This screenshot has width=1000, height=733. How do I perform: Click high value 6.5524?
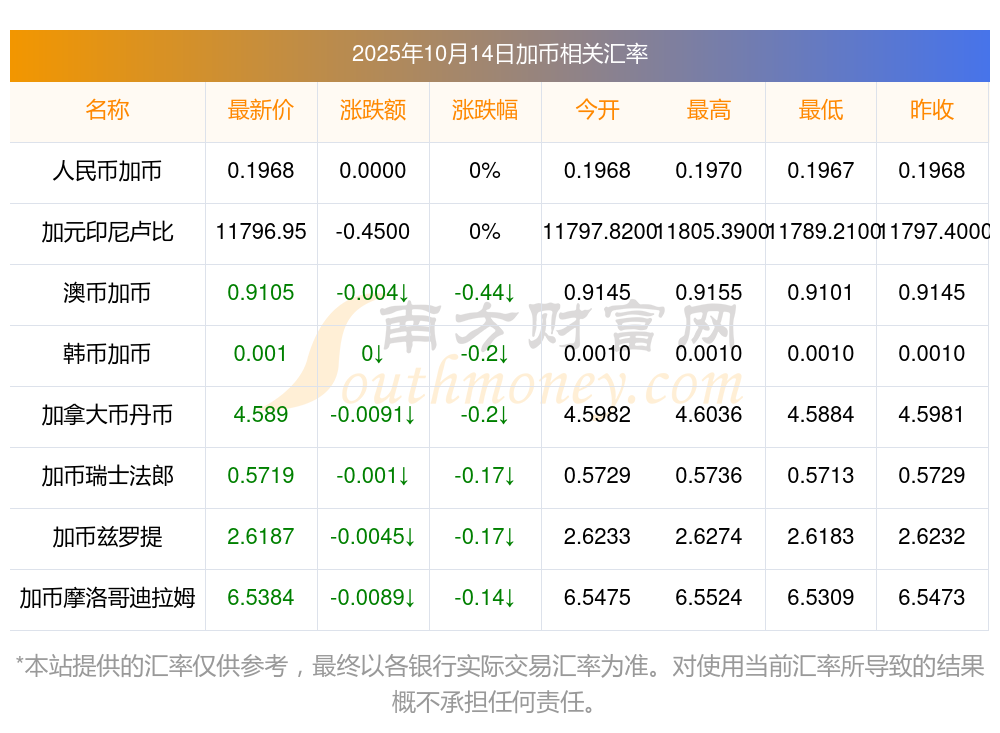[709, 598]
